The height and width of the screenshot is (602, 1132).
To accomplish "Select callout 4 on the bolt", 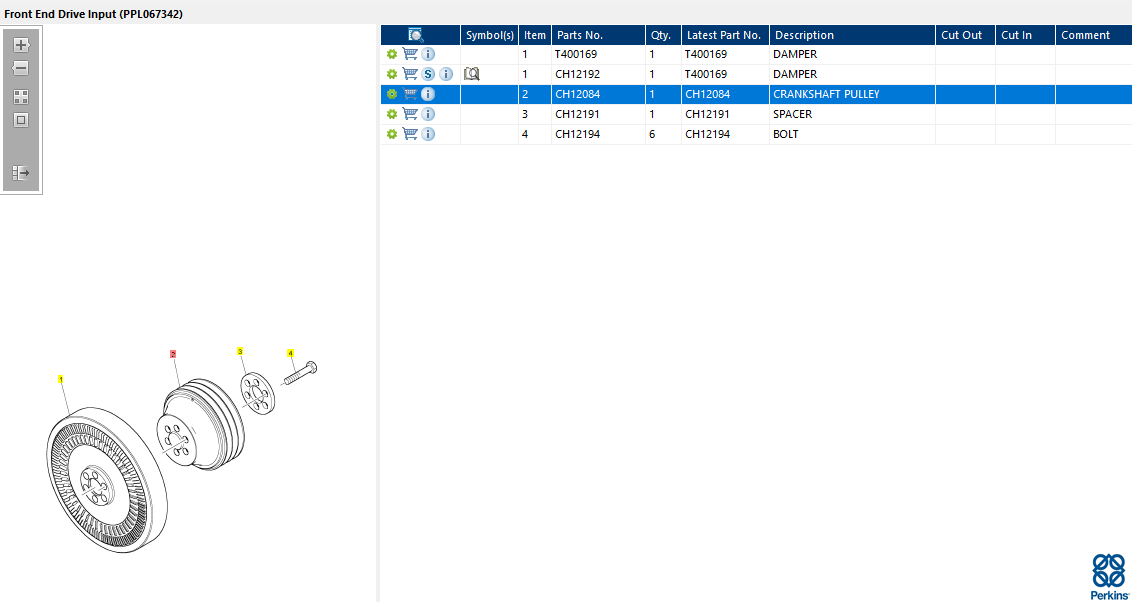I will [x=291, y=353].
